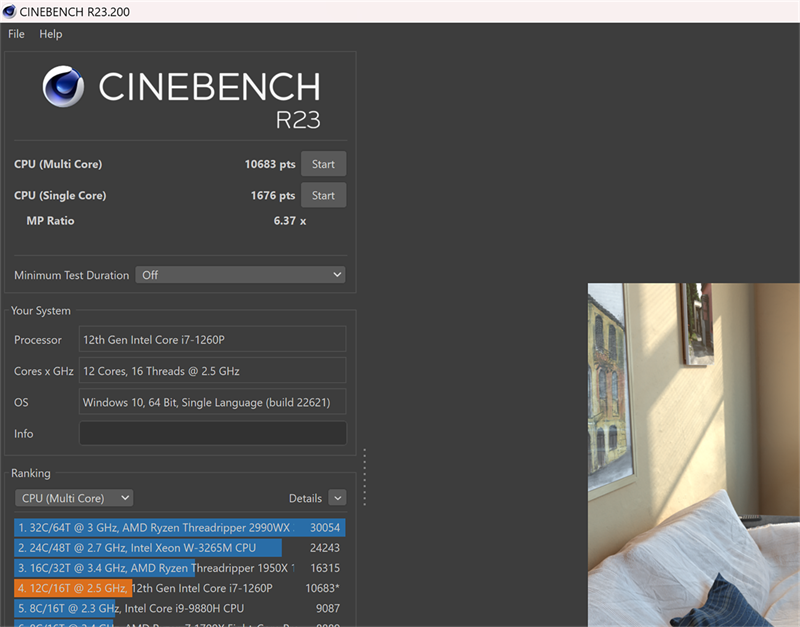Image resolution: width=800 pixels, height=627 pixels.
Task: Open the Help menu
Action: pyautogui.click(x=51, y=34)
